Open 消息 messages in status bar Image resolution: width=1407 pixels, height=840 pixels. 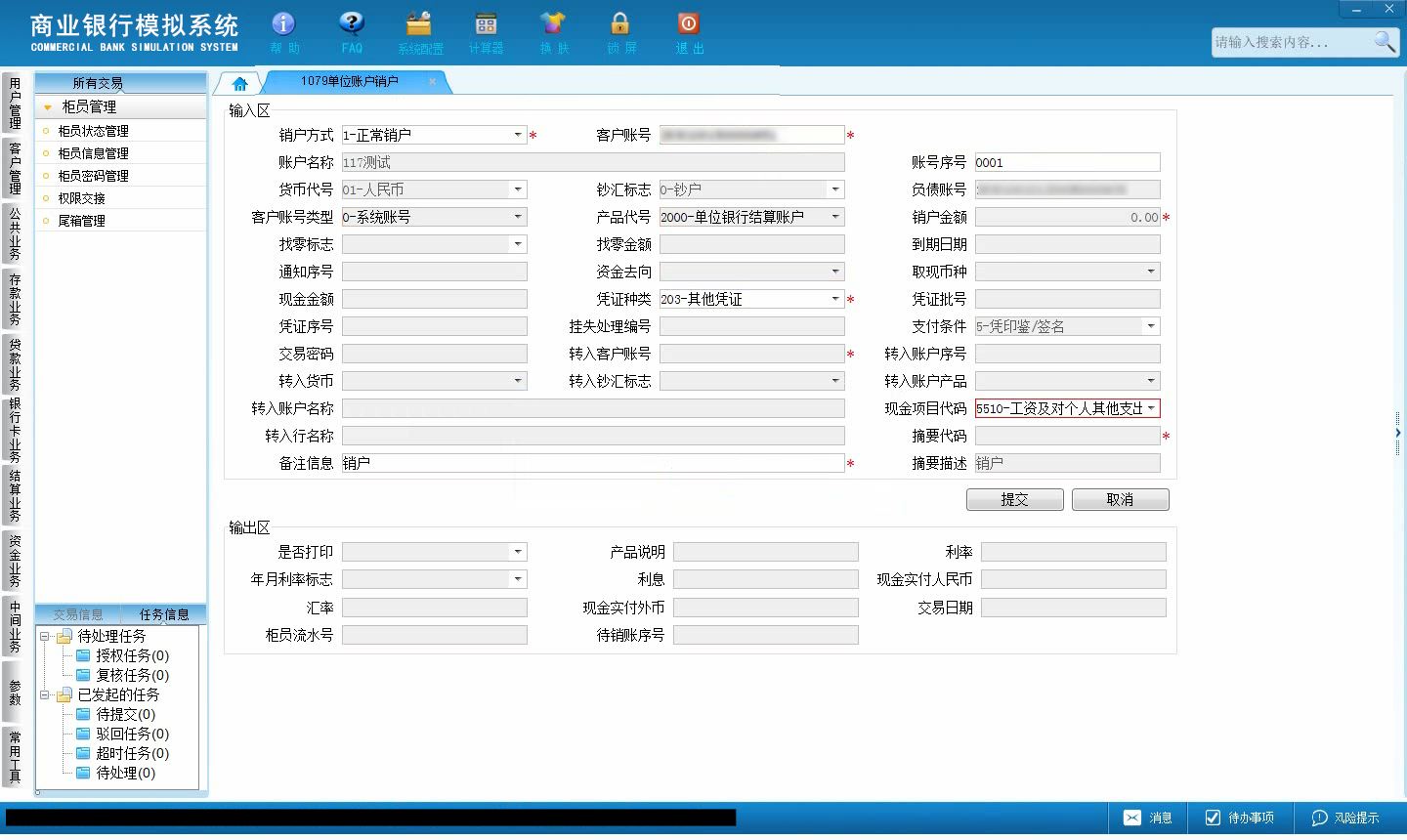1147,818
